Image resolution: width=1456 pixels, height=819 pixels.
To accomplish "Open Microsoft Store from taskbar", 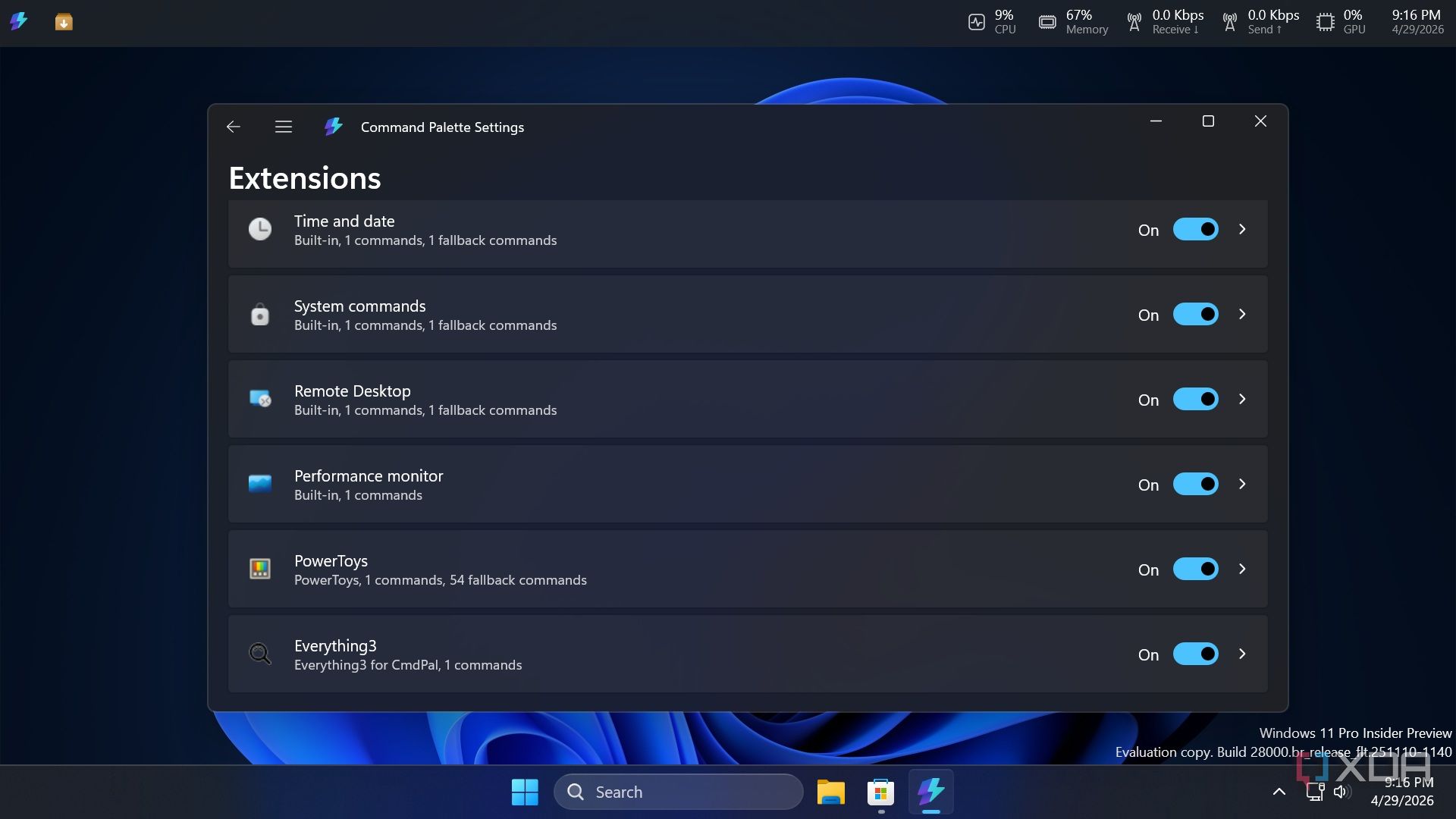I will 881,792.
